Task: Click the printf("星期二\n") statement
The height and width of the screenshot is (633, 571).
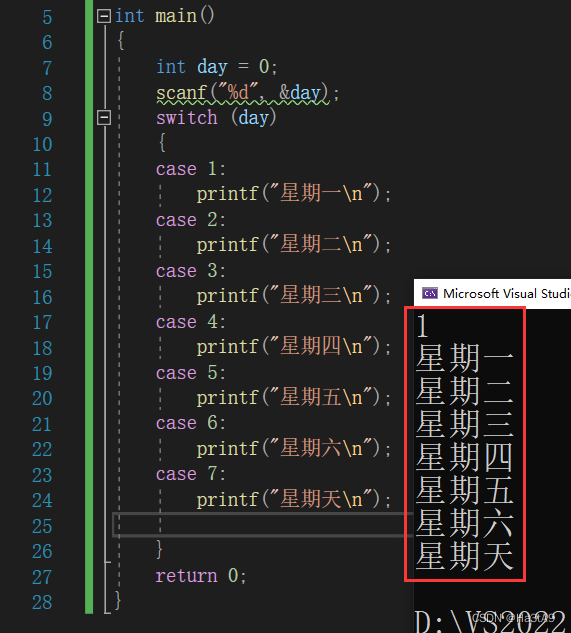Action: [x=294, y=245]
